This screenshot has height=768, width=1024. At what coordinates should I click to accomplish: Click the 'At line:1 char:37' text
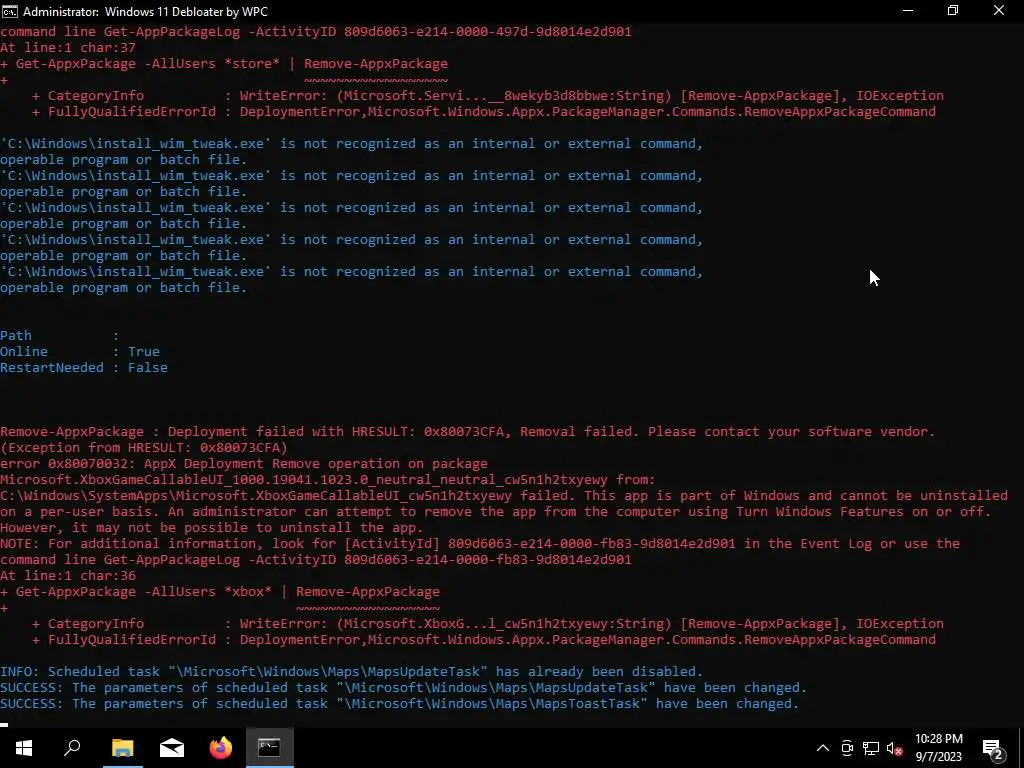click(68, 48)
